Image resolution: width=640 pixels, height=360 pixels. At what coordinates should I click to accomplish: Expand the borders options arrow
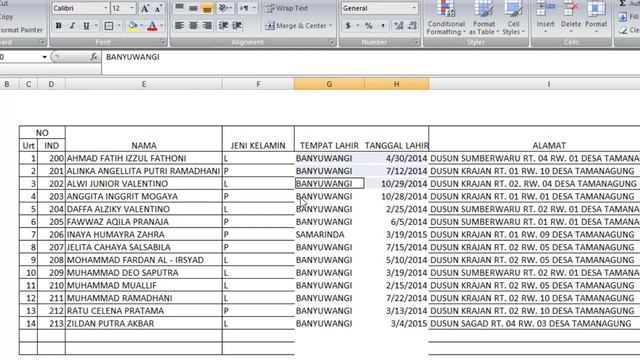(x=119, y=26)
